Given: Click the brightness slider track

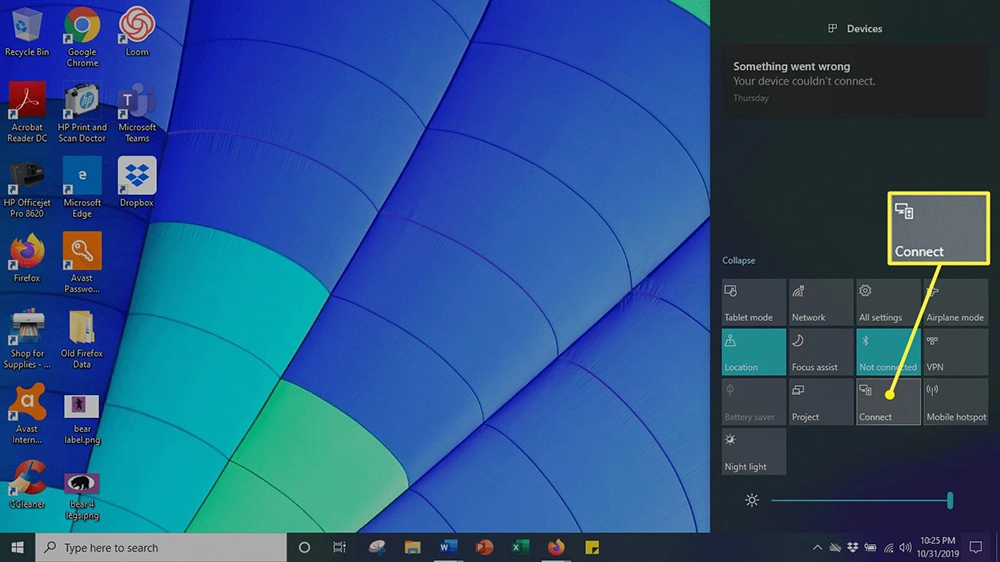Looking at the screenshot, I should point(861,500).
